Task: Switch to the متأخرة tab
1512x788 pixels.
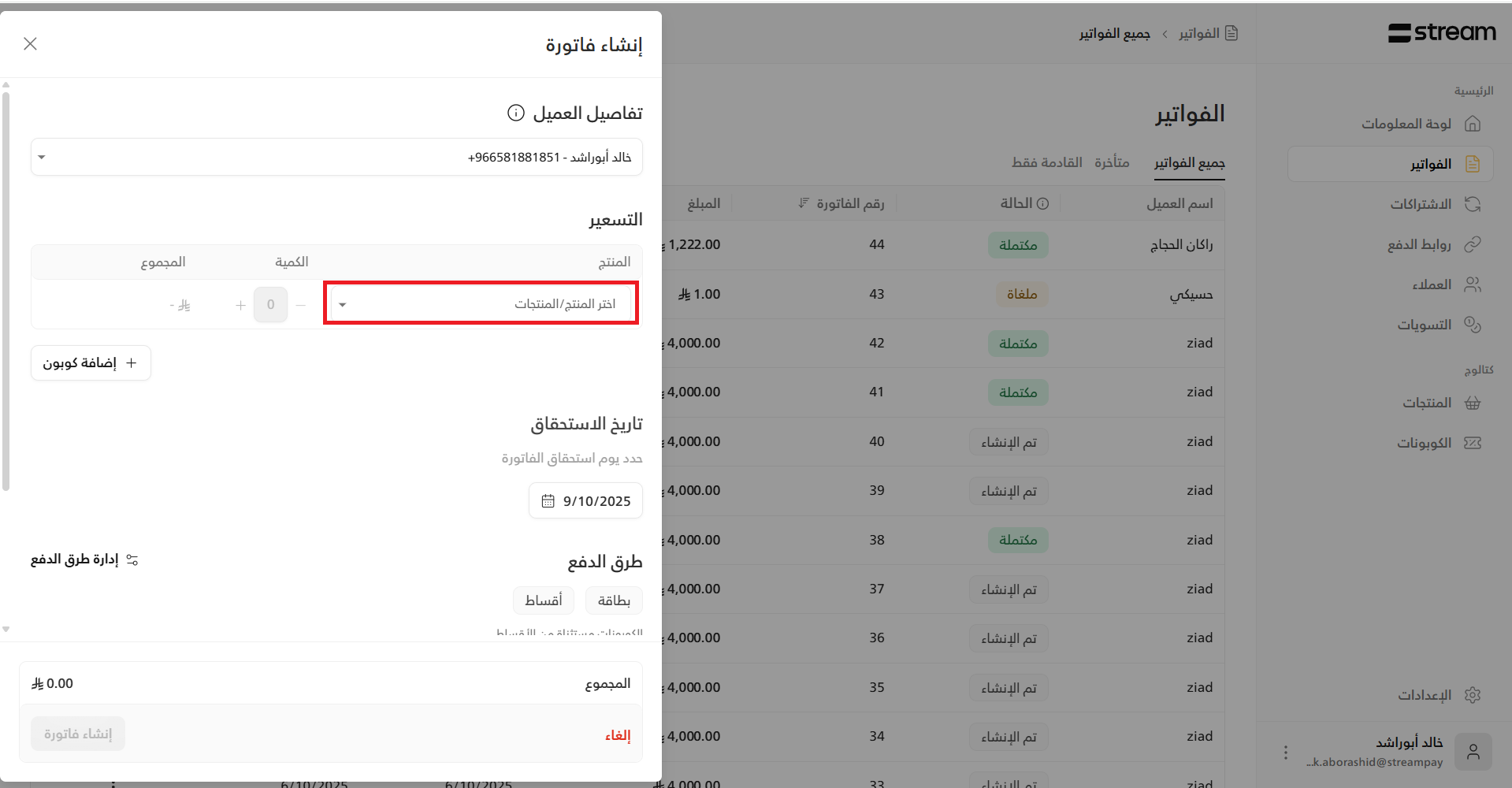Action: coord(1111,162)
